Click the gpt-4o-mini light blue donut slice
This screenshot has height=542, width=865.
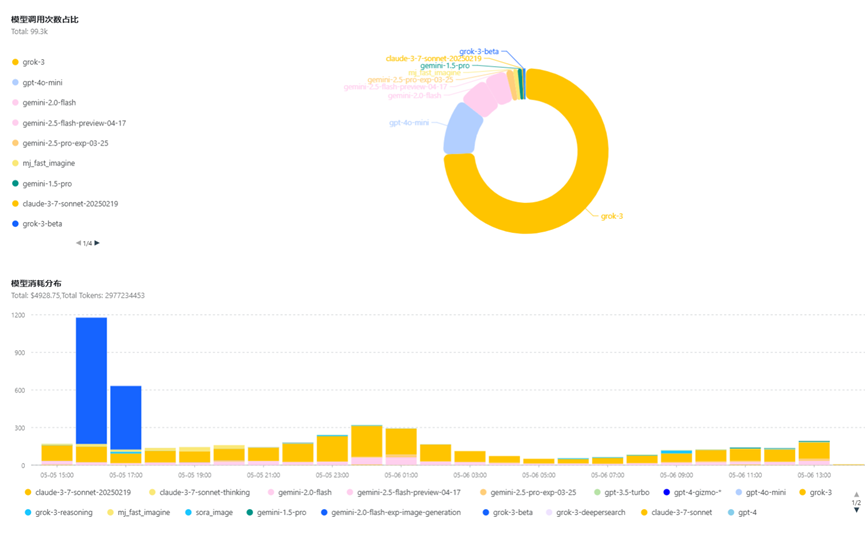pyautogui.click(x=462, y=129)
